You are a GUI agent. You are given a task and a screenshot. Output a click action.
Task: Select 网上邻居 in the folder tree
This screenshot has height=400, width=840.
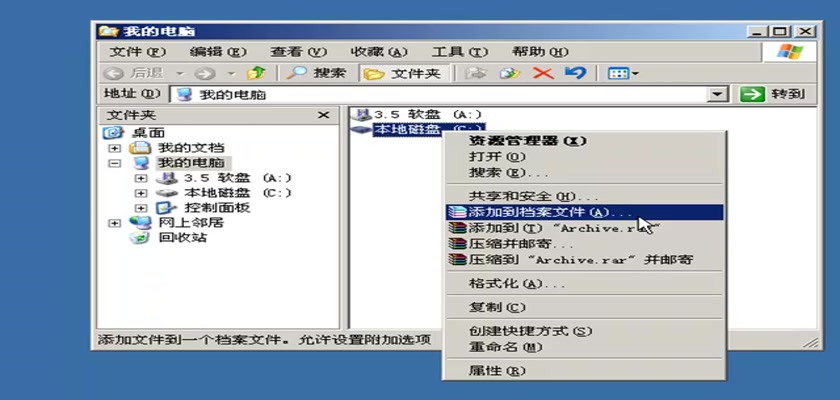tap(191, 223)
